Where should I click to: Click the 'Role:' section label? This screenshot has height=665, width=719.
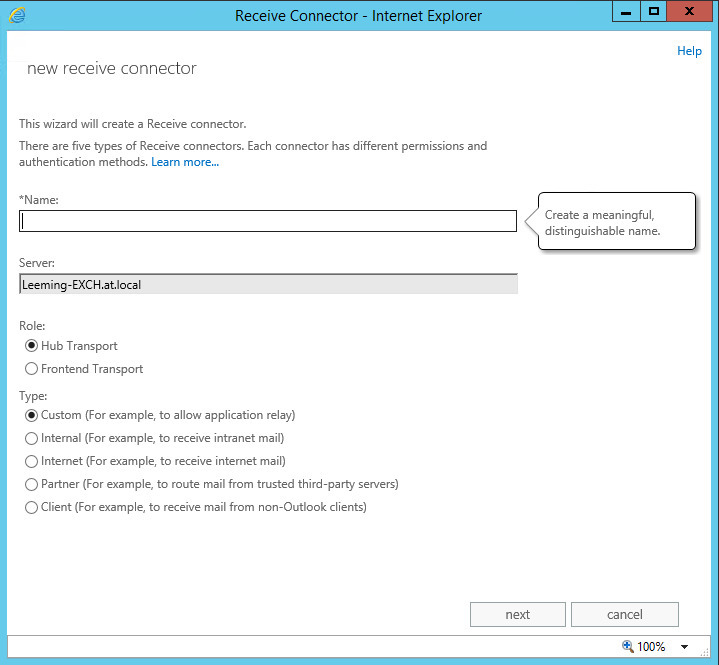pos(32,326)
